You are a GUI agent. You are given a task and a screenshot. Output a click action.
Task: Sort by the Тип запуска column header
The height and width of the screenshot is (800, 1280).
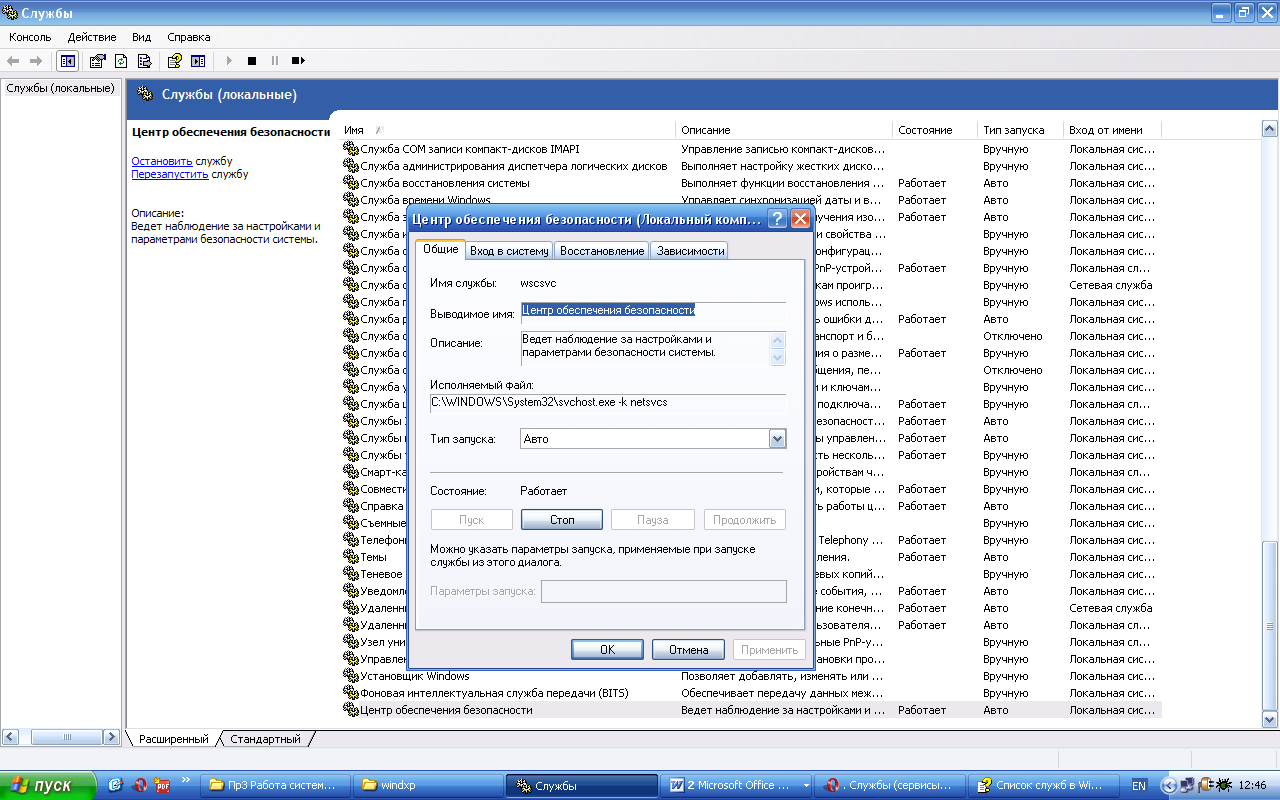(1021, 130)
